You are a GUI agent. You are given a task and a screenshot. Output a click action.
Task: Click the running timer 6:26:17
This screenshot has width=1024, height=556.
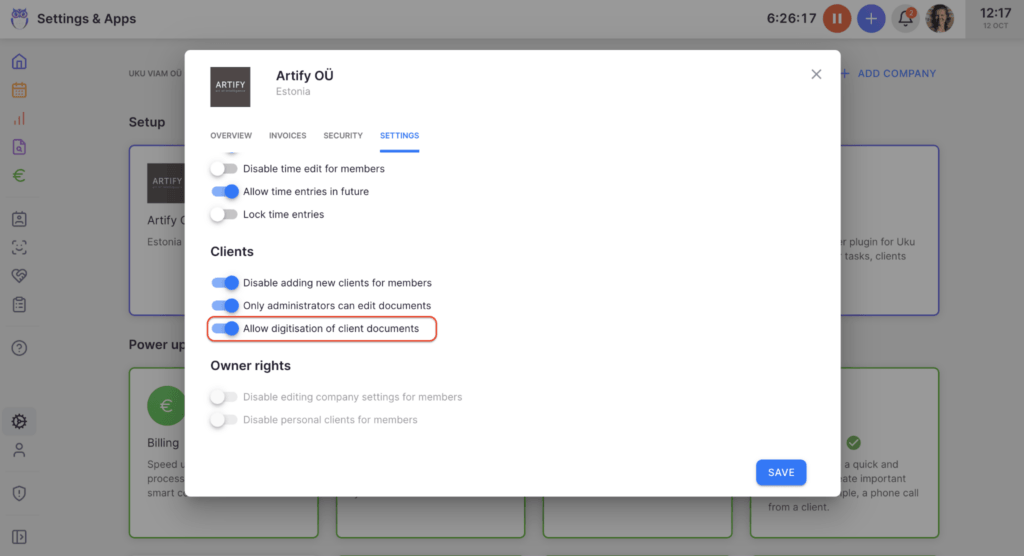(792, 18)
